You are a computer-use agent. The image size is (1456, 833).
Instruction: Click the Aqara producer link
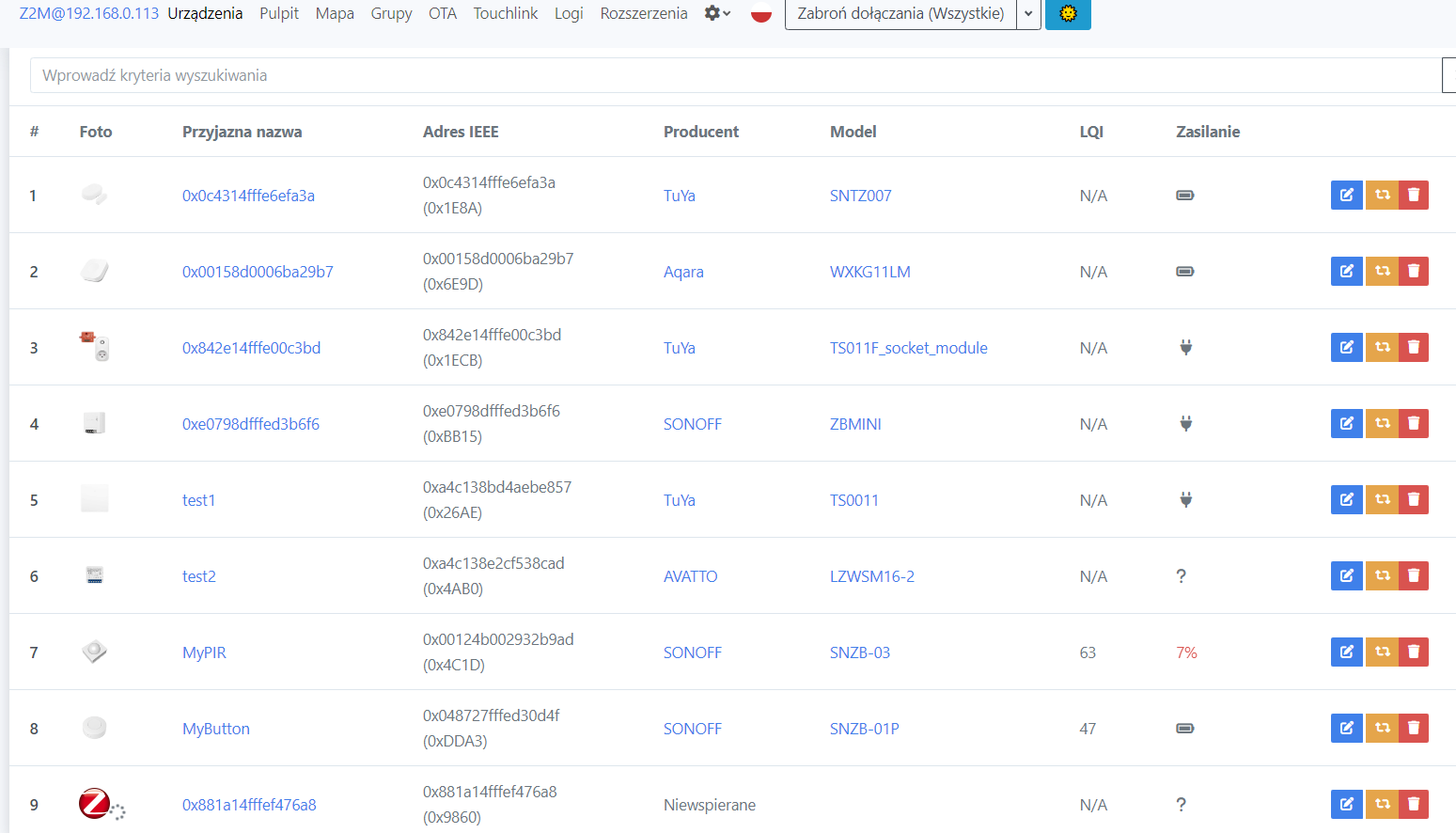(683, 272)
